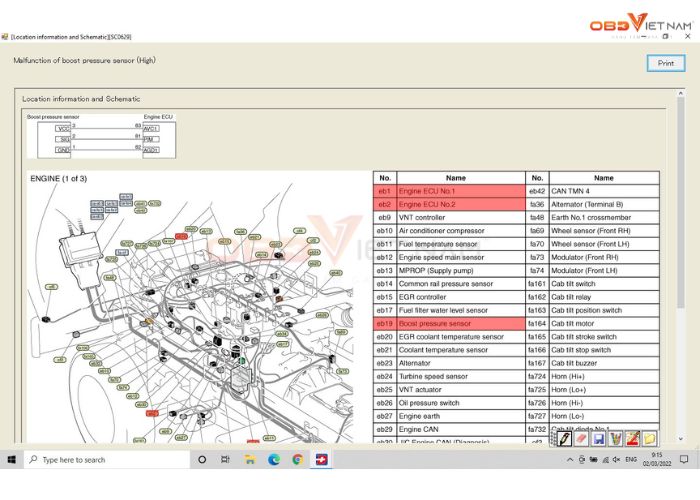The width and height of the screenshot is (700, 500).
Task: Click the Malfunction of boost pressure sensor title
Action: pos(84,60)
